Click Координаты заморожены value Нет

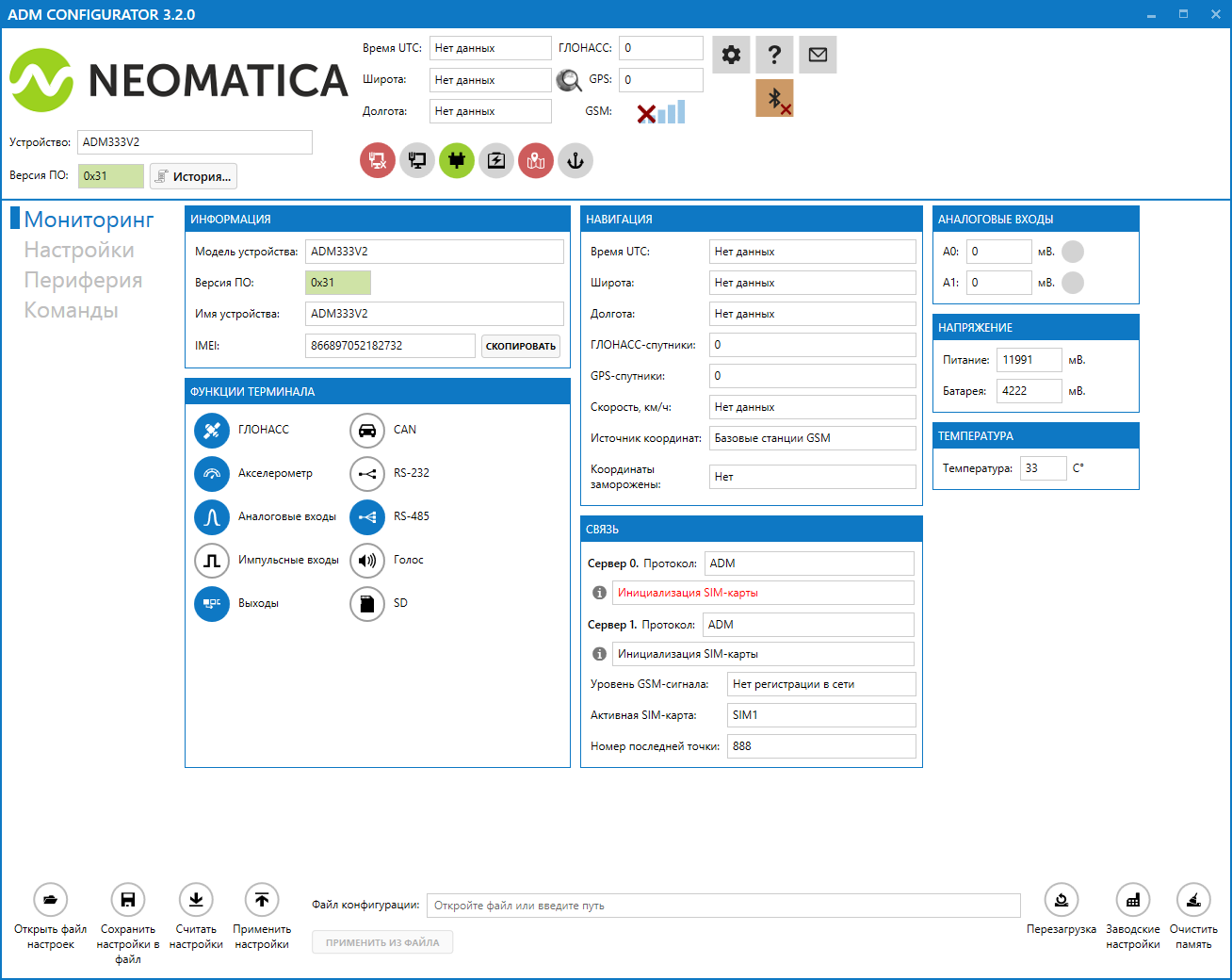pyautogui.click(x=813, y=477)
